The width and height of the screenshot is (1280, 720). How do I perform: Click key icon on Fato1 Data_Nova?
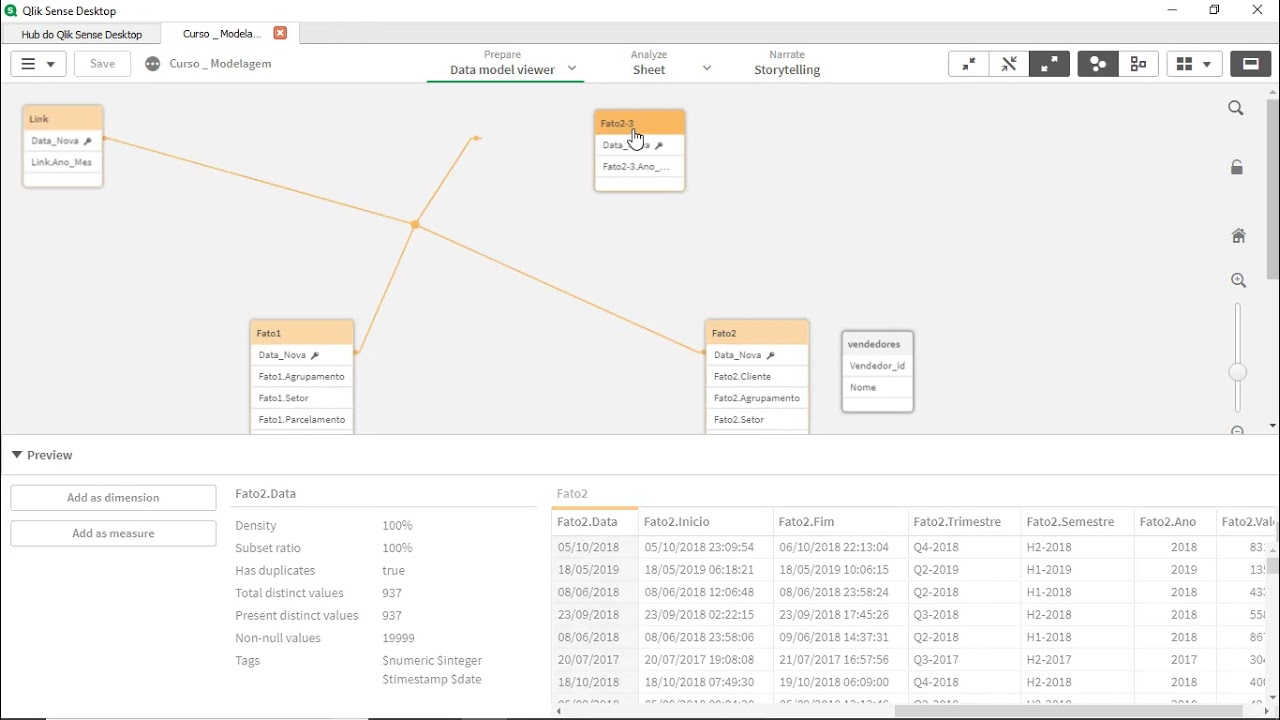click(x=315, y=356)
